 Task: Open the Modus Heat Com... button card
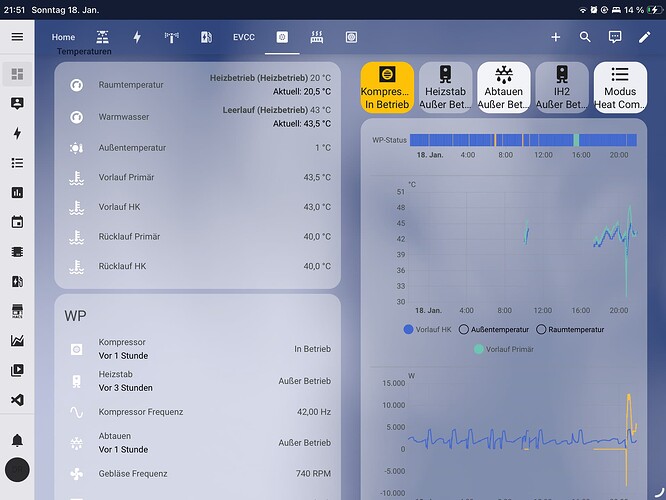620,88
